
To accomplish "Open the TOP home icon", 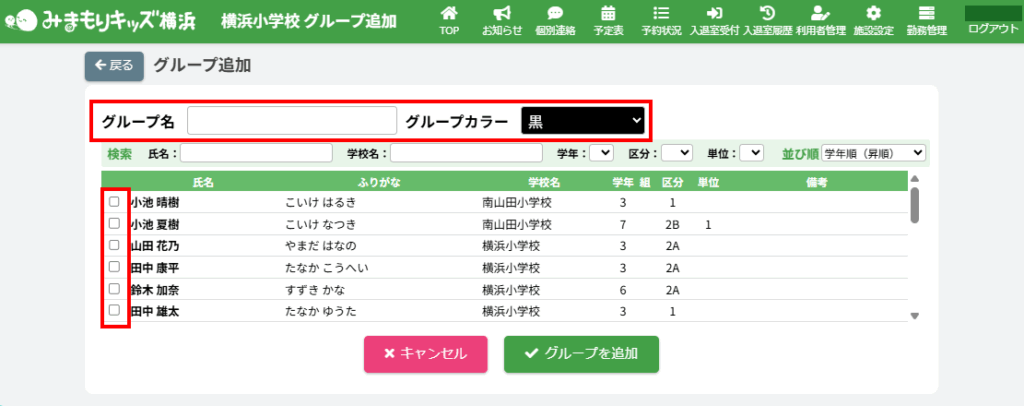I will [x=449, y=14].
